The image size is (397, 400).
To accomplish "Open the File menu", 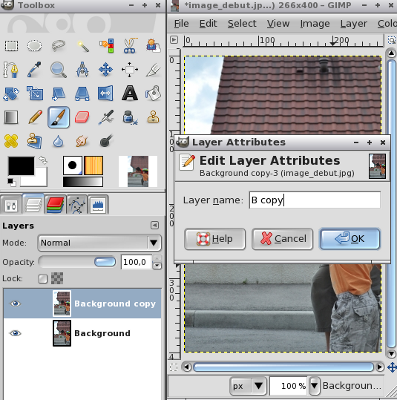I will (x=181, y=24).
